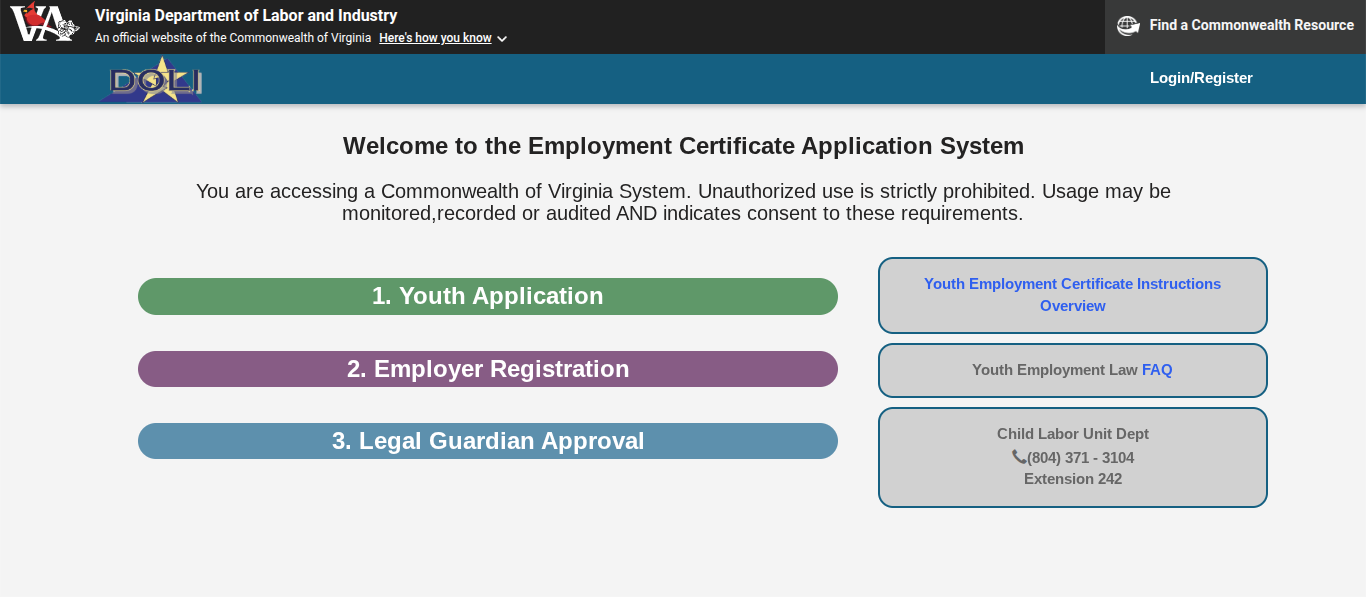This screenshot has width=1366, height=597.
Task: Click the Youth Employment Law FAQ card
Action: pos(1072,369)
